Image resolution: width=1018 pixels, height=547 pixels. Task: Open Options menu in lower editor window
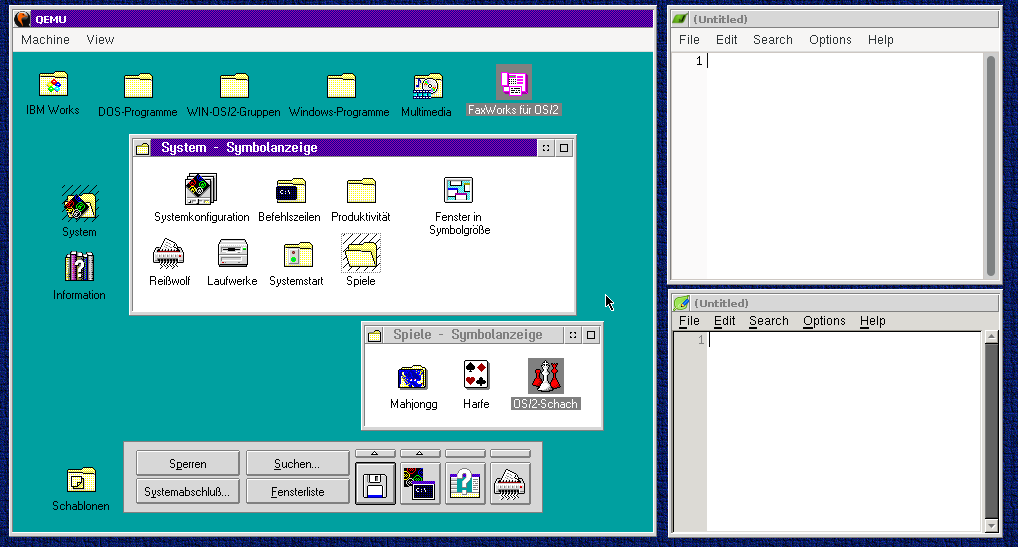click(825, 321)
